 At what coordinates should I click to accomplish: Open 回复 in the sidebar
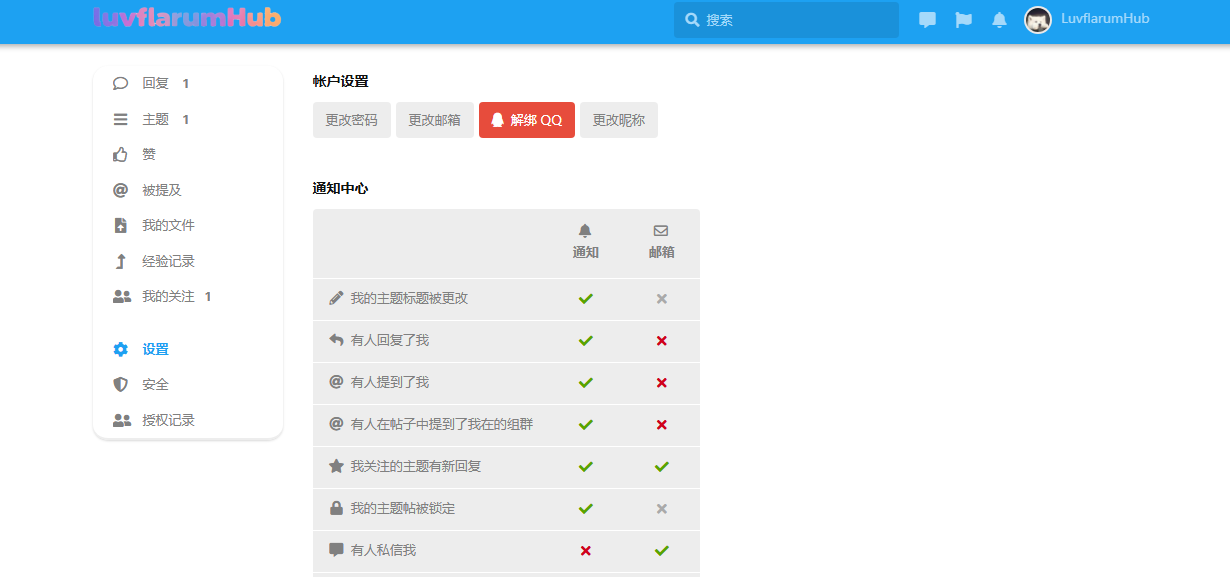[x=155, y=84]
